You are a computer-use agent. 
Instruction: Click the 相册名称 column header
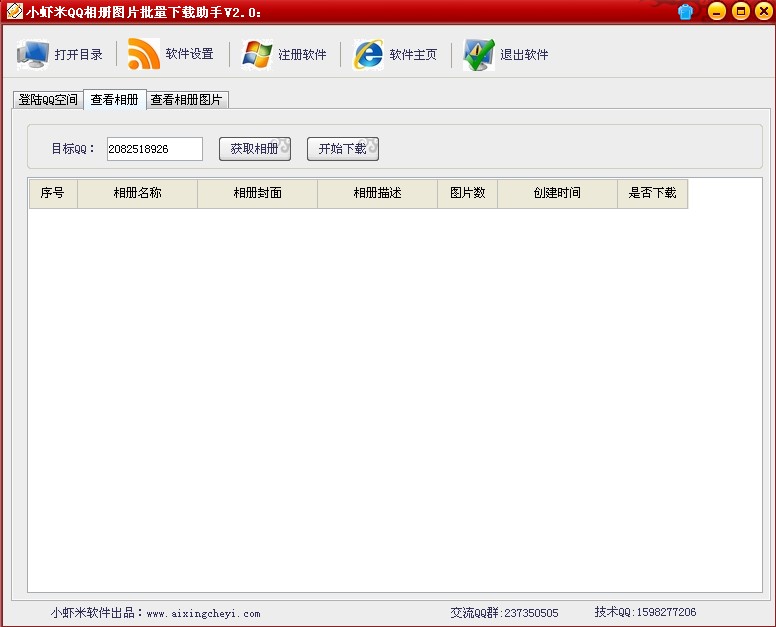(138, 193)
